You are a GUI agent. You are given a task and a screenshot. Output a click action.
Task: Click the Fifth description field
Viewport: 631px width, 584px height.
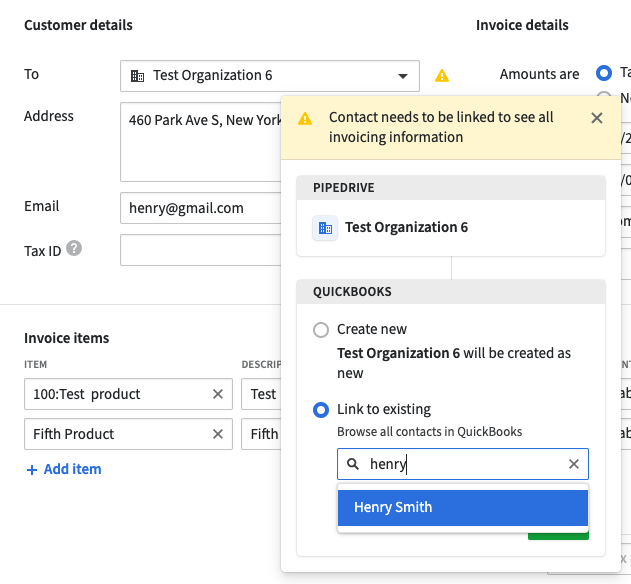point(261,434)
